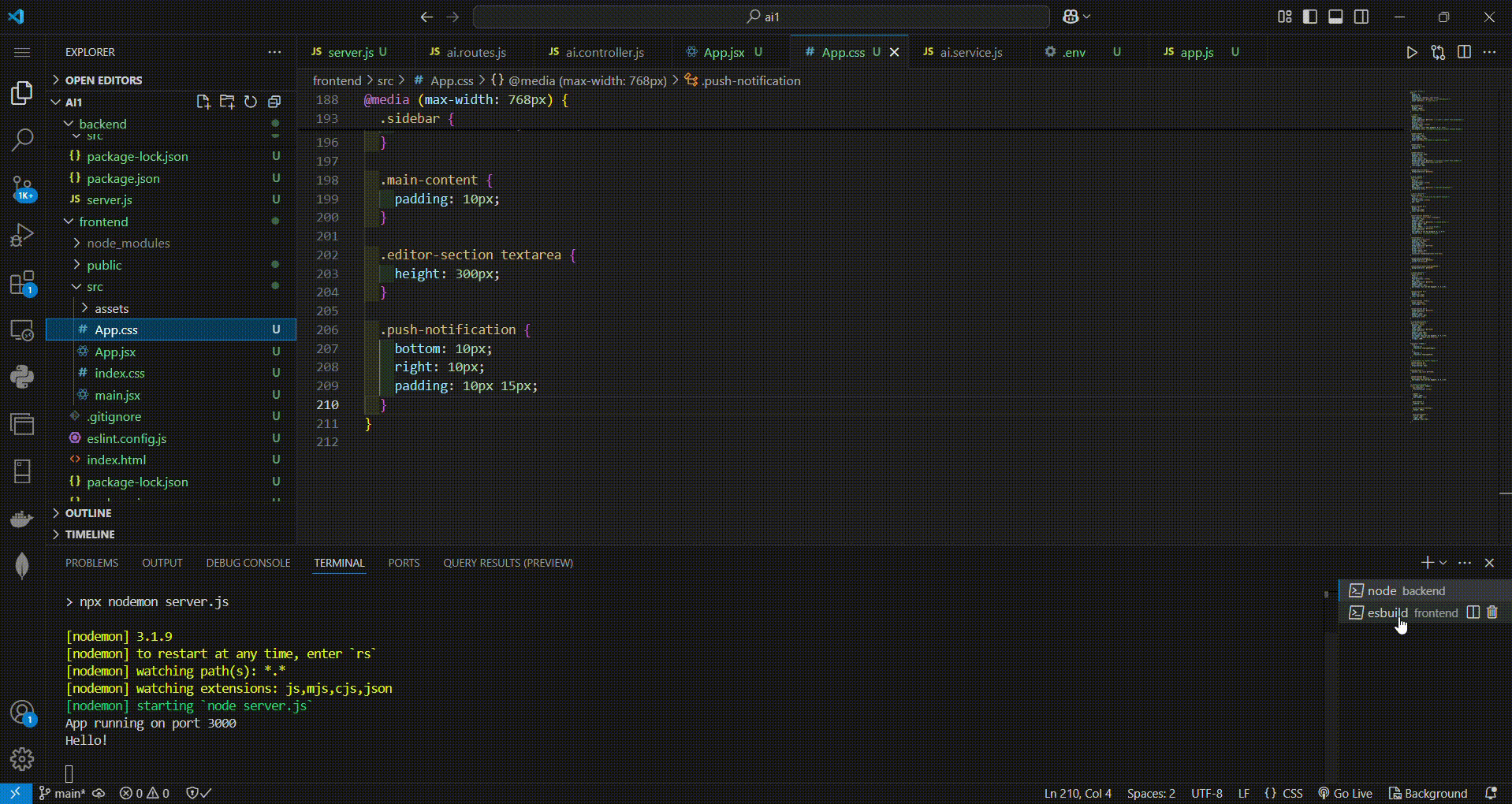Collapse all folders in explorer

[274, 102]
